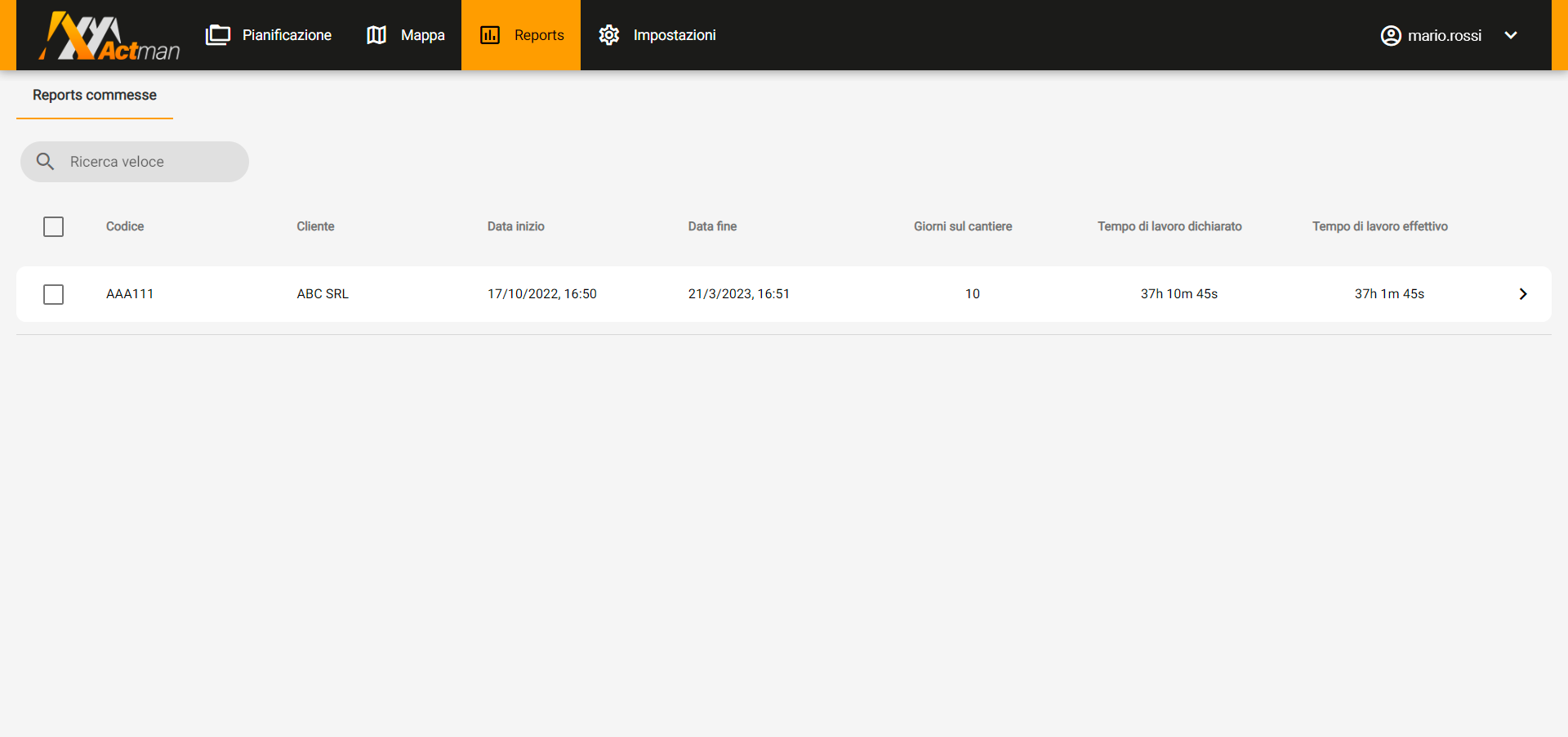Click the Mappa map icon
Screen dimensions: 1568x737
376,35
